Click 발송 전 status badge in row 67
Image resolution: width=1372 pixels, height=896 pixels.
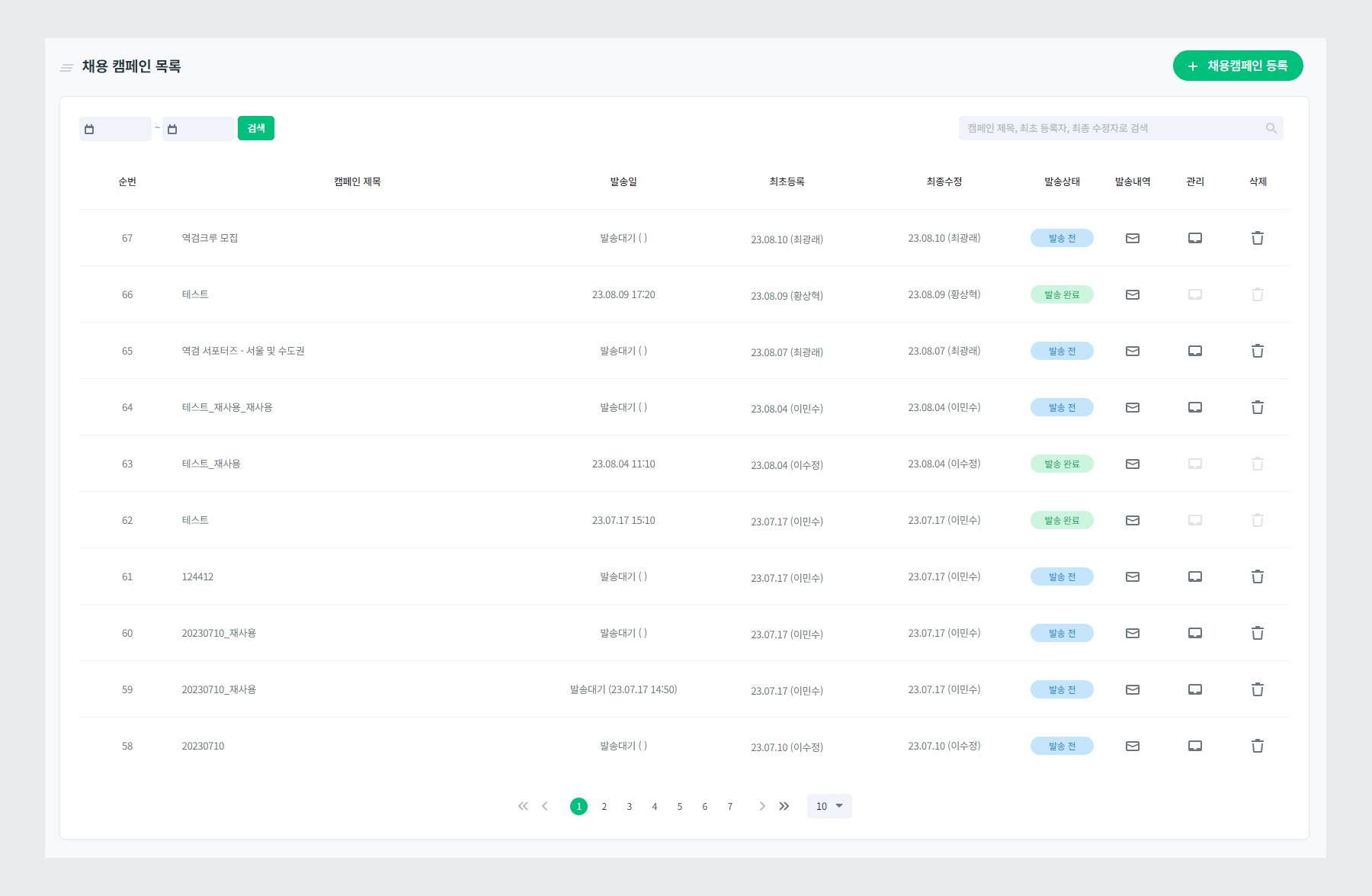click(1062, 238)
